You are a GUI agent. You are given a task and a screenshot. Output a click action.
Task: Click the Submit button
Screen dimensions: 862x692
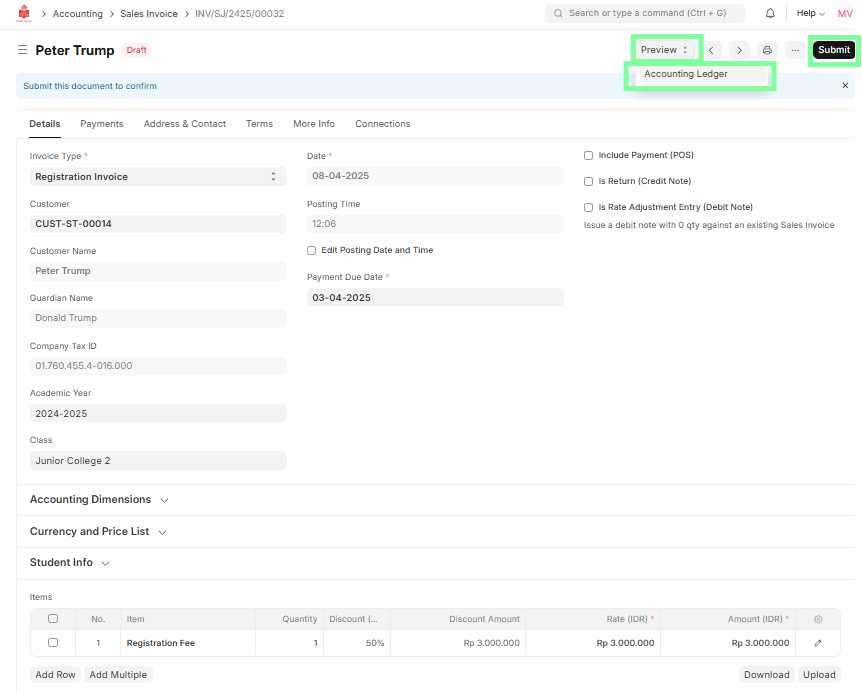click(x=833, y=50)
